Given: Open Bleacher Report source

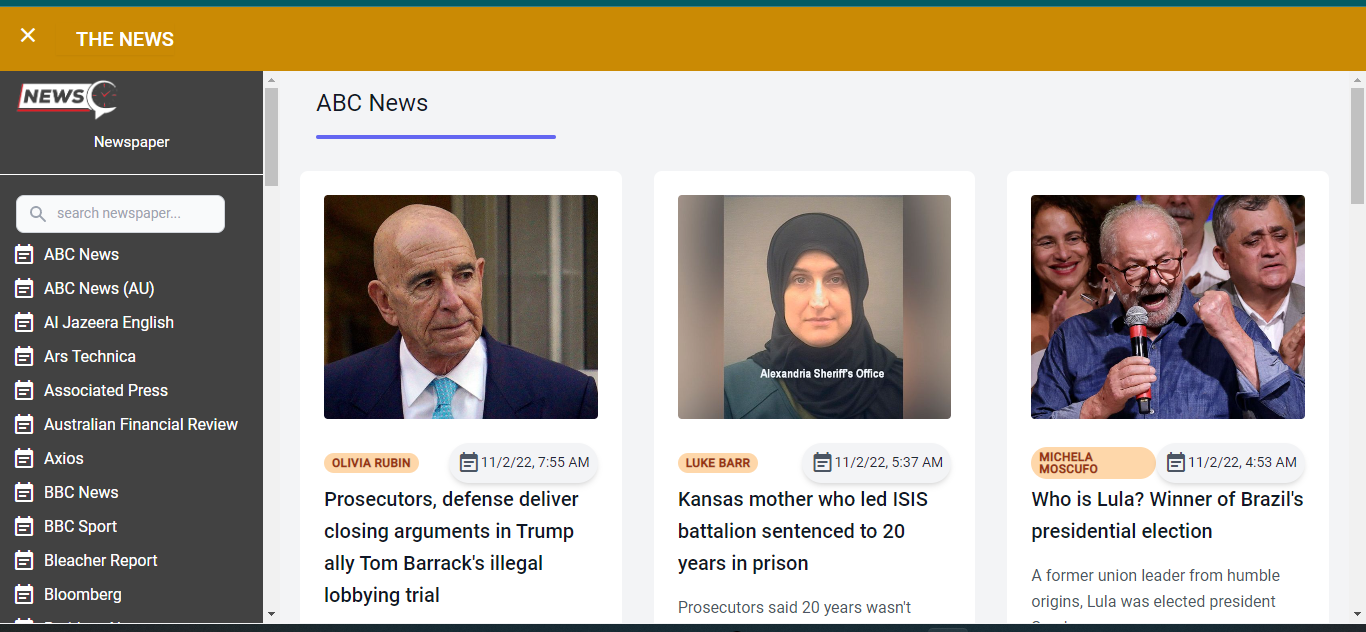Looking at the screenshot, I should point(101,561).
